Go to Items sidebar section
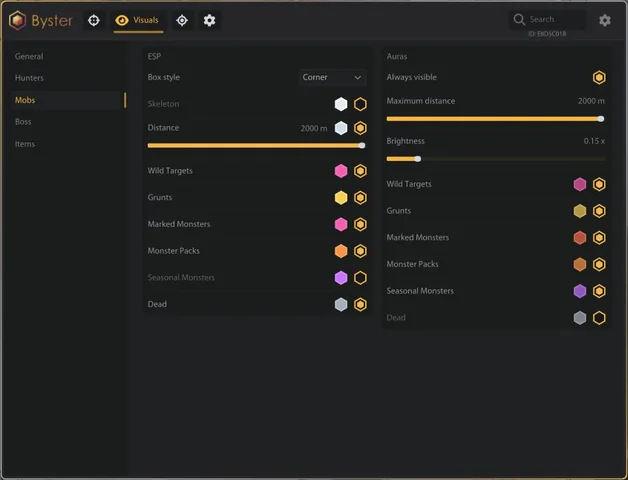The width and height of the screenshot is (628, 480). [25, 144]
